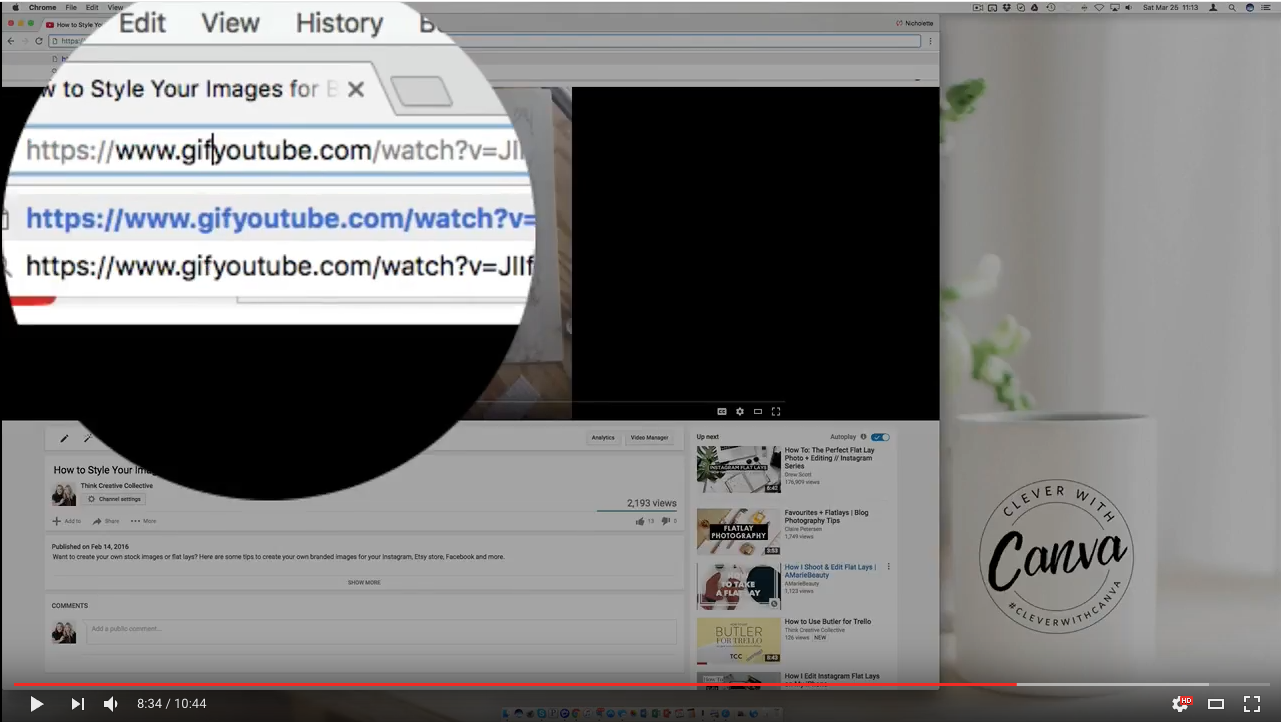1281x722 pixels.
Task: Go full screen in the outer player
Action: coord(1252,704)
